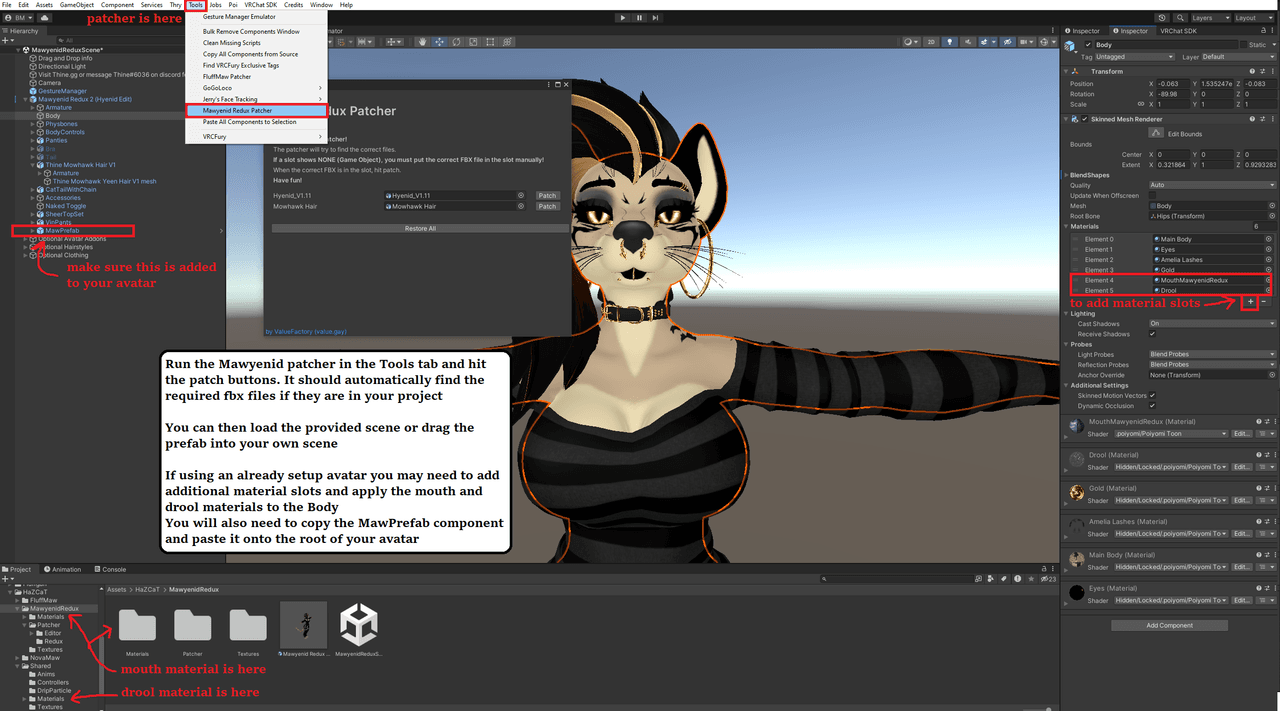Image resolution: width=1280 pixels, height=711 pixels.
Task: Open the undo history icon
Action: coord(1162,18)
